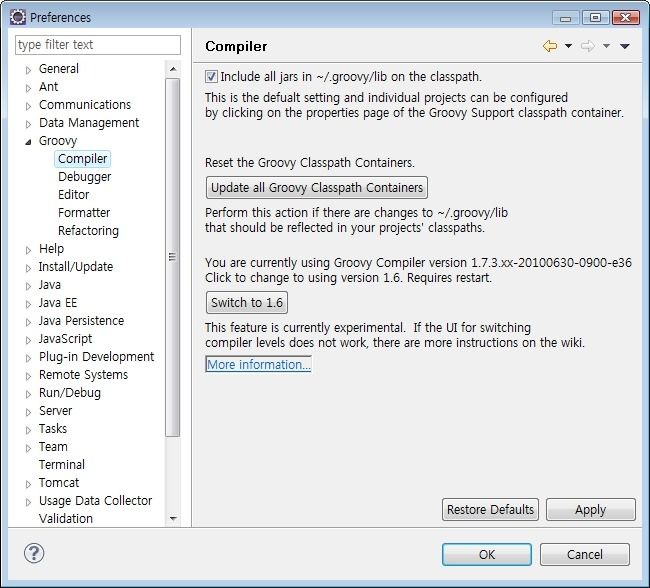Expand the Team tree node
The image size is (650, 588).
[x=28, y=448]
